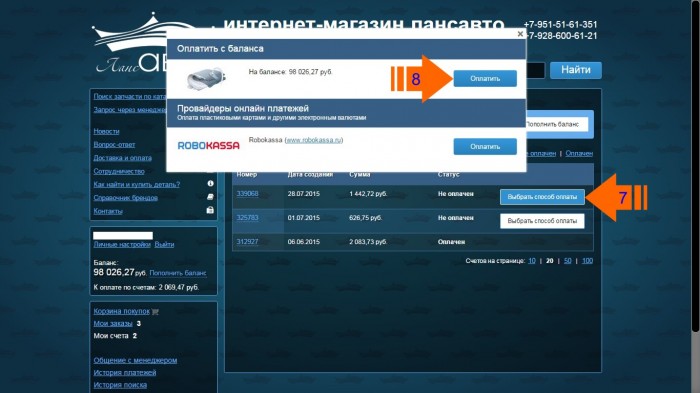700x393 pixels.
Task: Open Общение с менеджером link
Action: (x=135, y=360)
